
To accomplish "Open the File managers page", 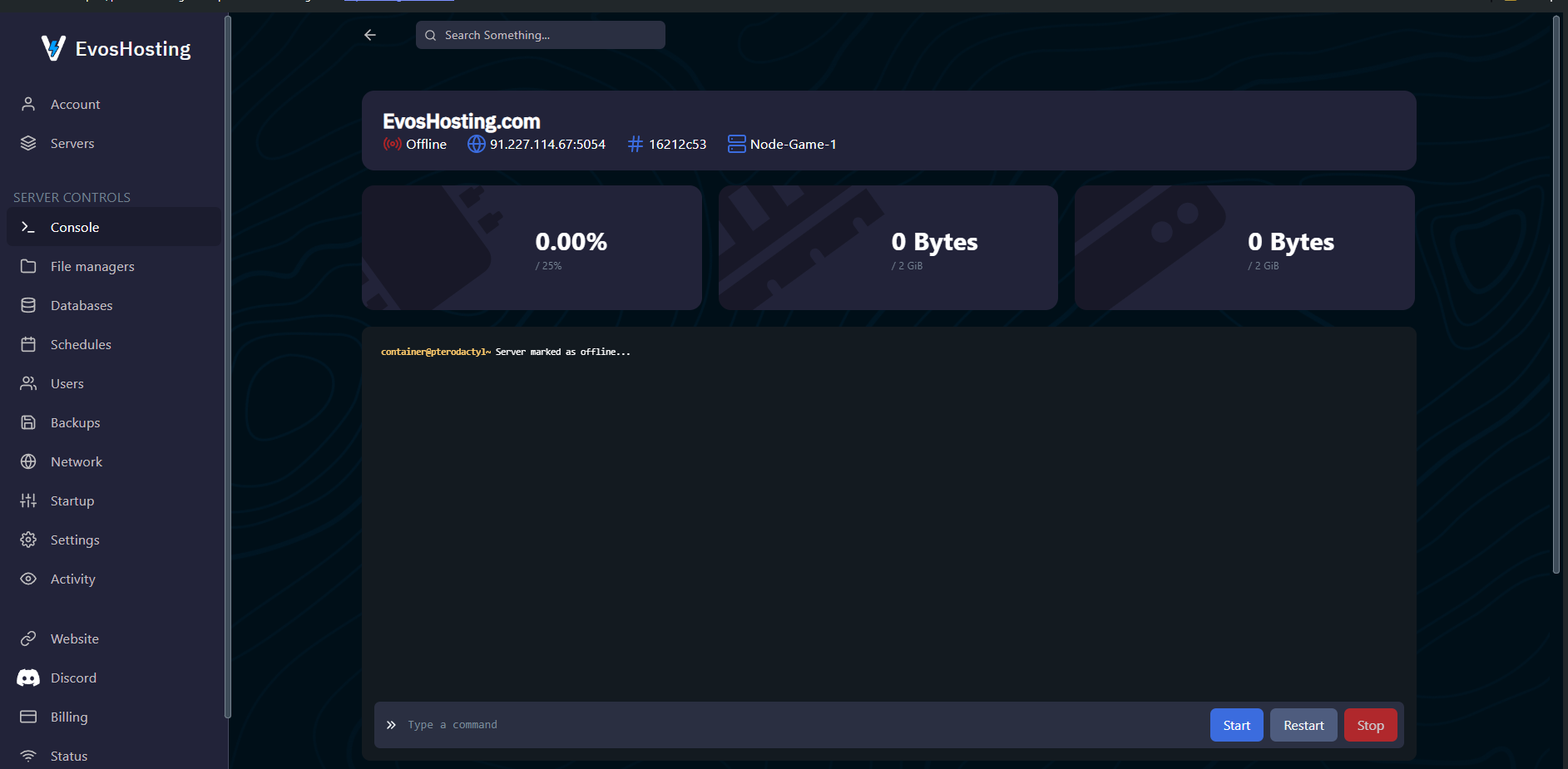I will [92, 266].
